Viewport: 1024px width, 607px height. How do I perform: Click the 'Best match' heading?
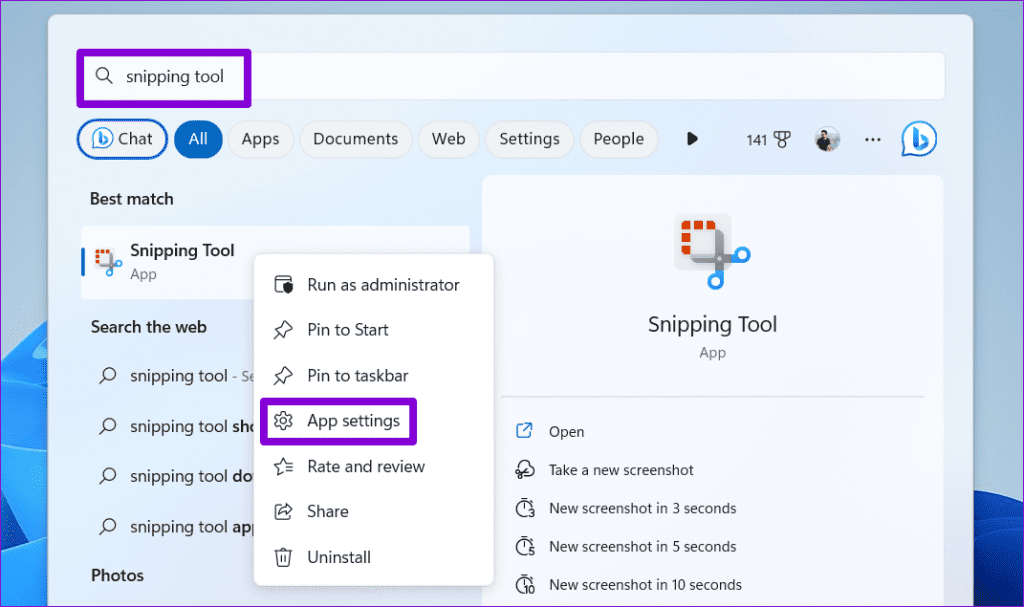(132, 199)
